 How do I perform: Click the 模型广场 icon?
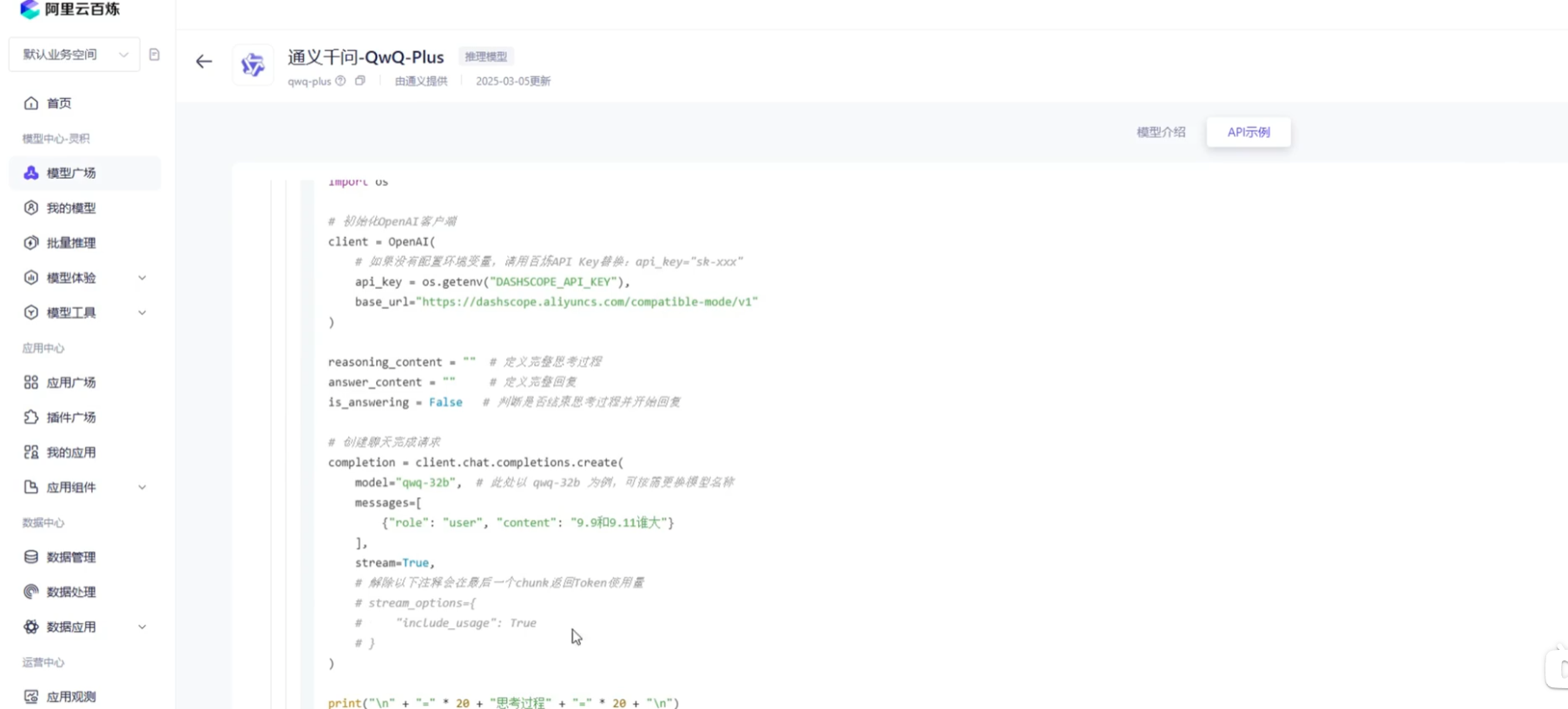pyautogui.click(x=31, y=173)
